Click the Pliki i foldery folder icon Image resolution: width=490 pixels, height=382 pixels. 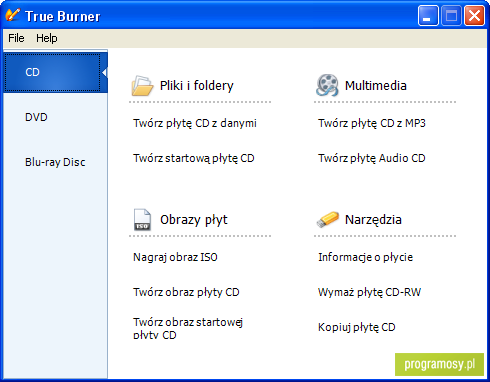click(142, 86)
